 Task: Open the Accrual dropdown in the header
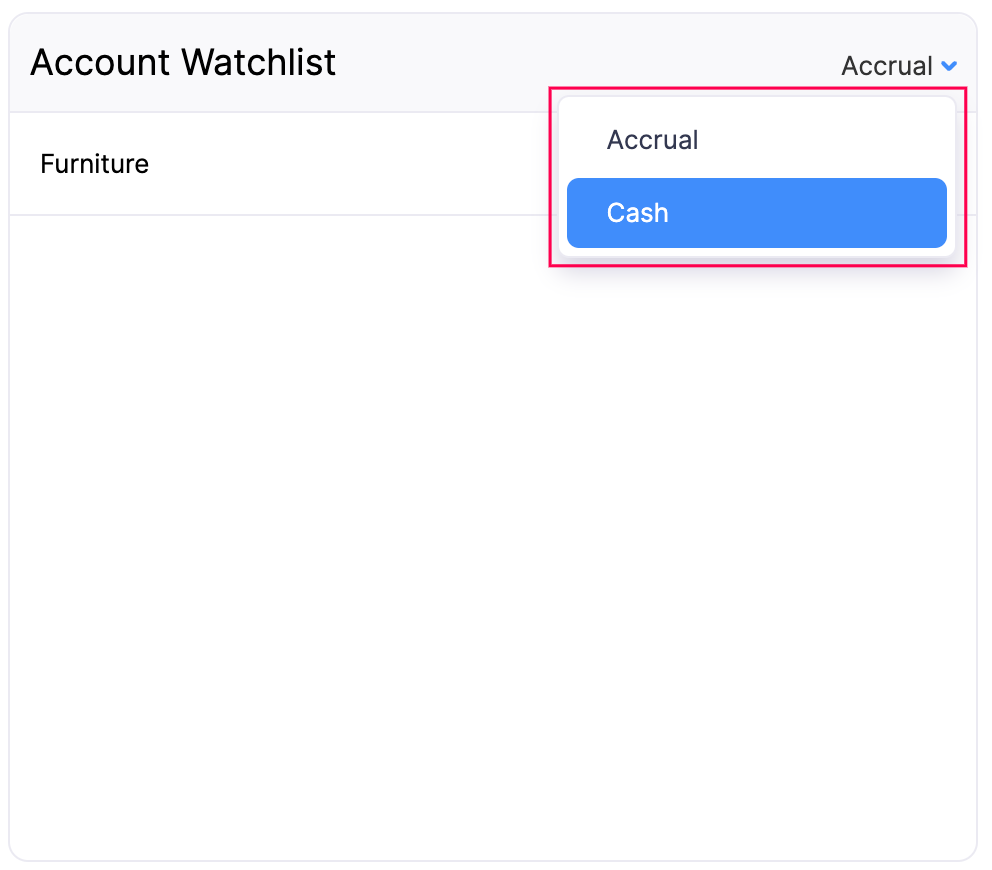pyautogui.click(x=898, y=66)
